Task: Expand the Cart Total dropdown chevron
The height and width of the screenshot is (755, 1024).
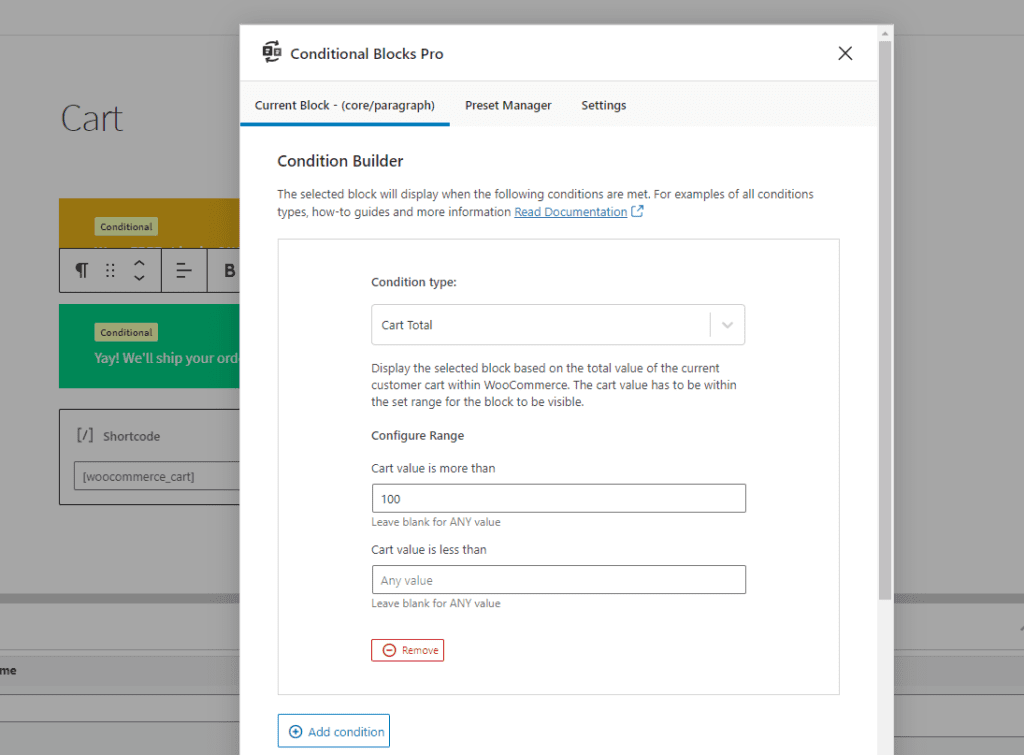Action: [727, 325]
